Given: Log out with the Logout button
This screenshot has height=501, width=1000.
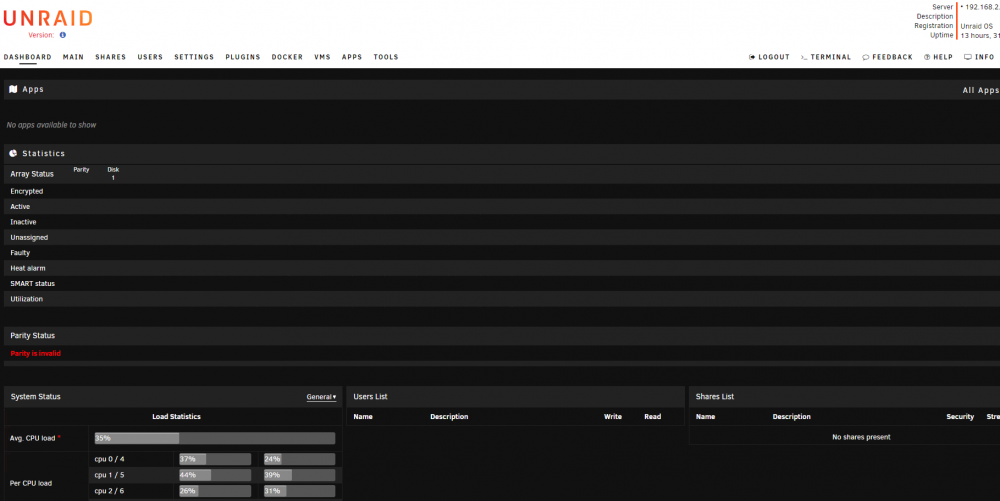Looking at the screenshot, I should (769, 57).
